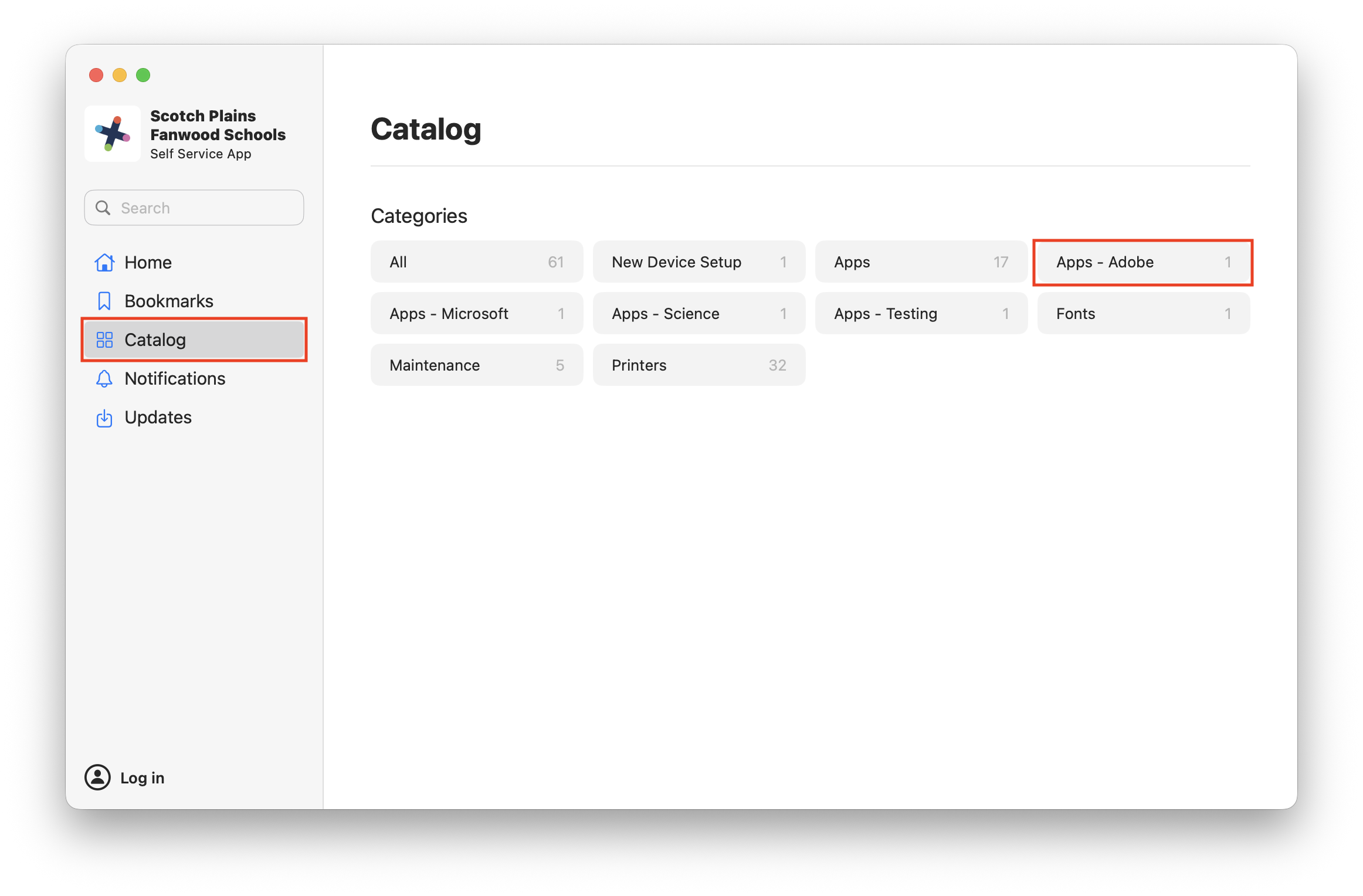The image size is (1363, 896).
Task: Select Apps - Adobe category
Action: (1142, 262)
